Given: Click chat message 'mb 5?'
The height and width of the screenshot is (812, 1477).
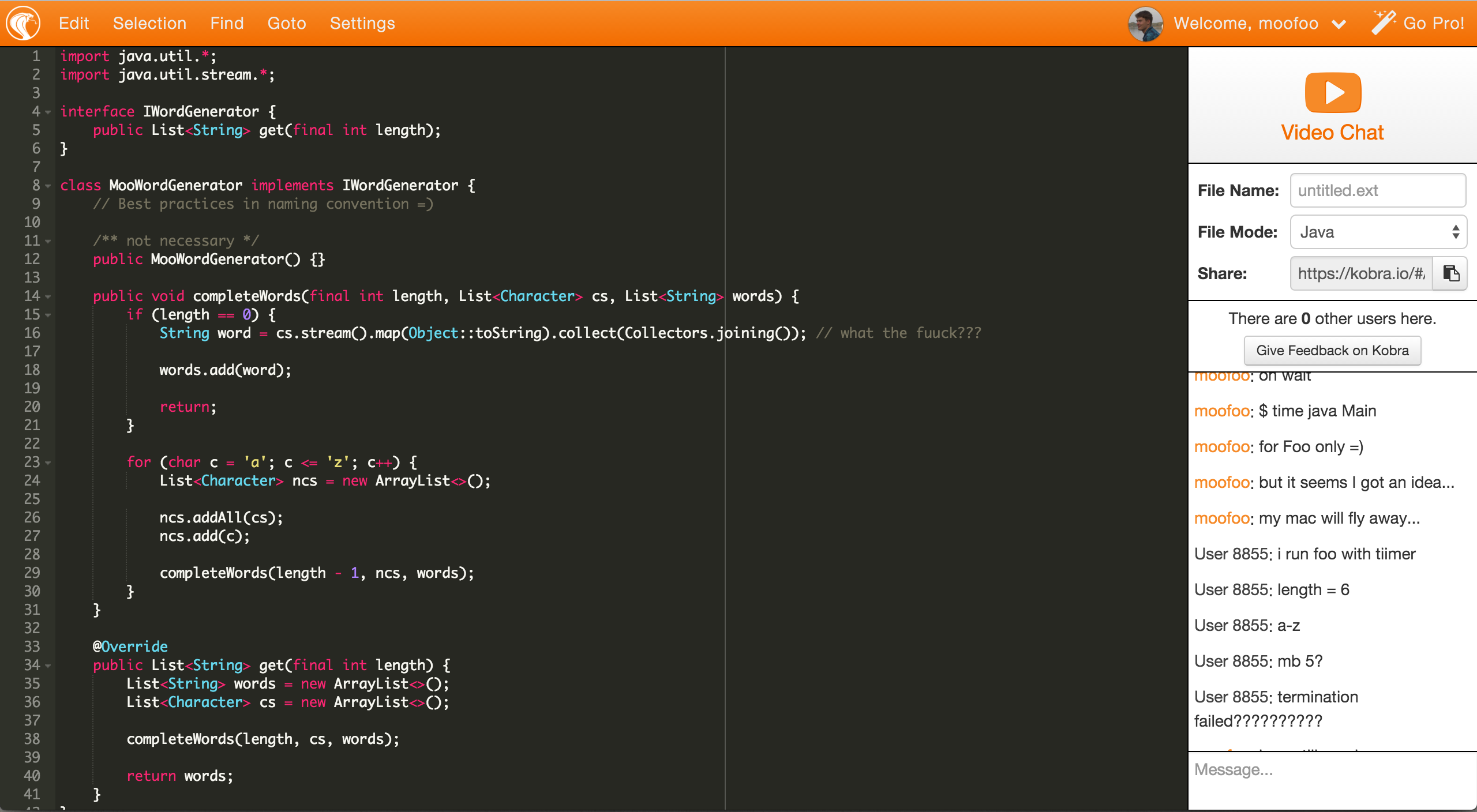Looking at the screenshot, I should (1300, 661).
